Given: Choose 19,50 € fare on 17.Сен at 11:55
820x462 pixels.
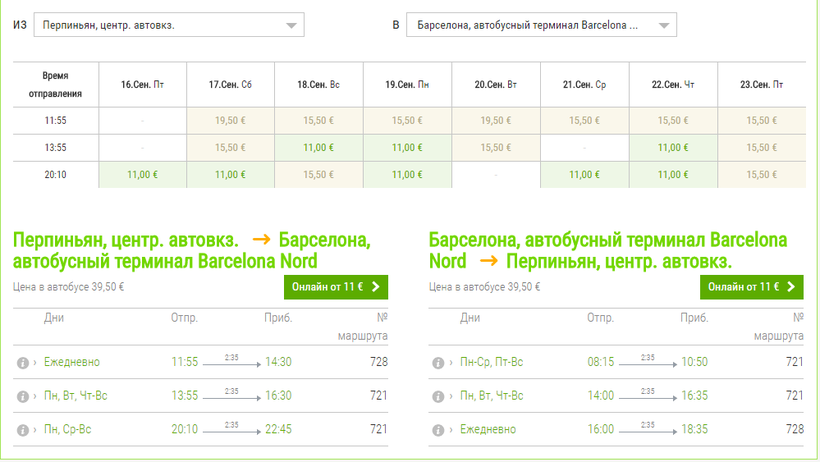Looking at the screenshot, I should pyautogui.click(x=230, y=120).
